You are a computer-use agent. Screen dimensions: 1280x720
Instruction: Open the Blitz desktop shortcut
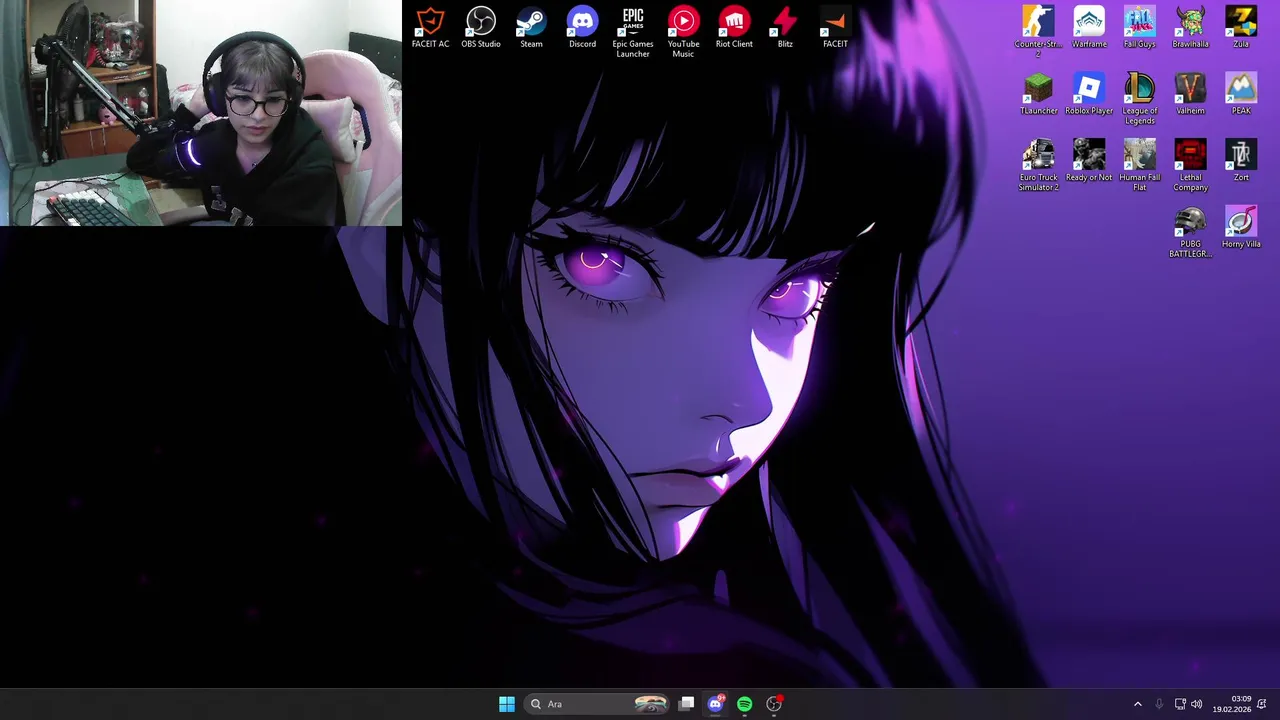coord(785,28)
